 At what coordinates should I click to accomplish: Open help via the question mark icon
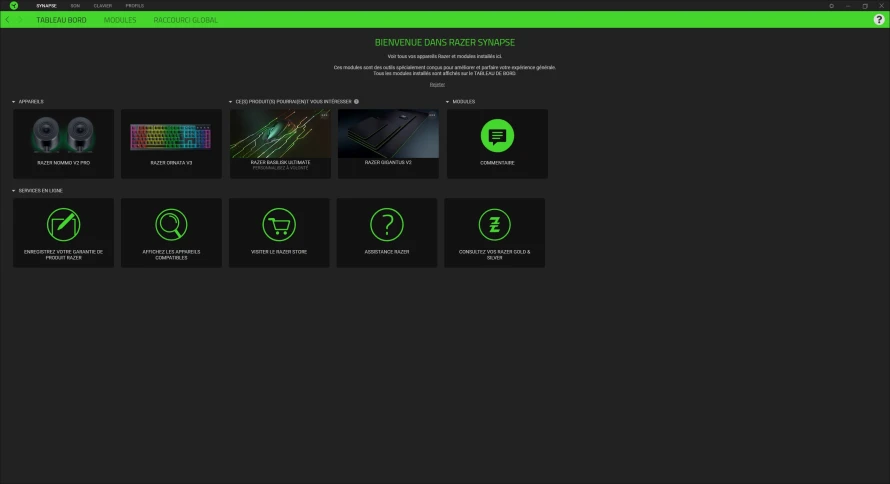(879, 20)
